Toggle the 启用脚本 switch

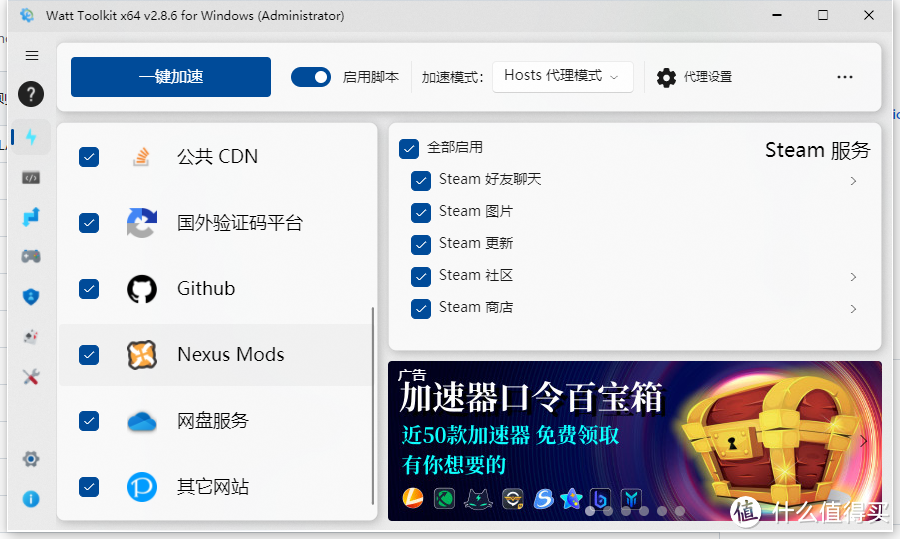point(311,77)
